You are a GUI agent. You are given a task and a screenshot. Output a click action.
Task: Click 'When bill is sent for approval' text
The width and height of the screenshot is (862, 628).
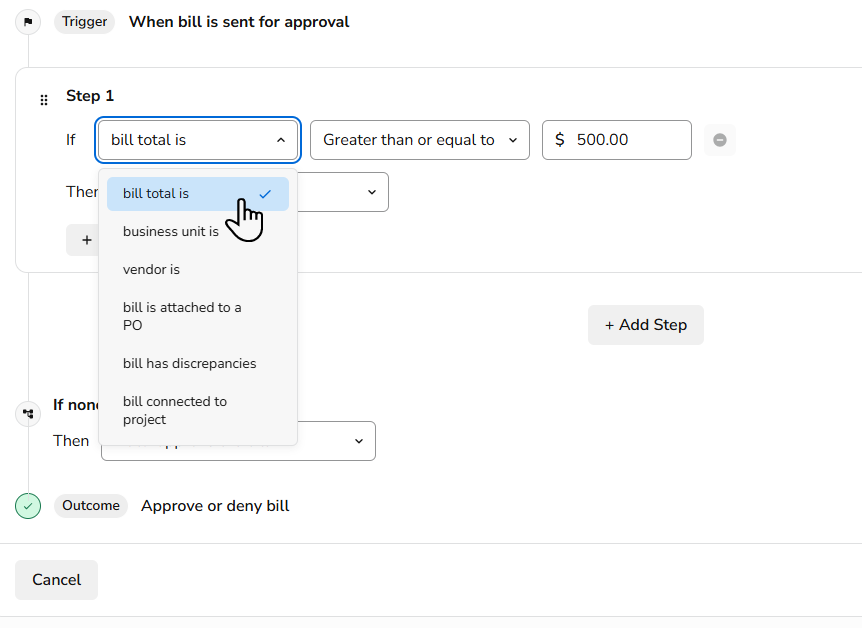point(239,22)
